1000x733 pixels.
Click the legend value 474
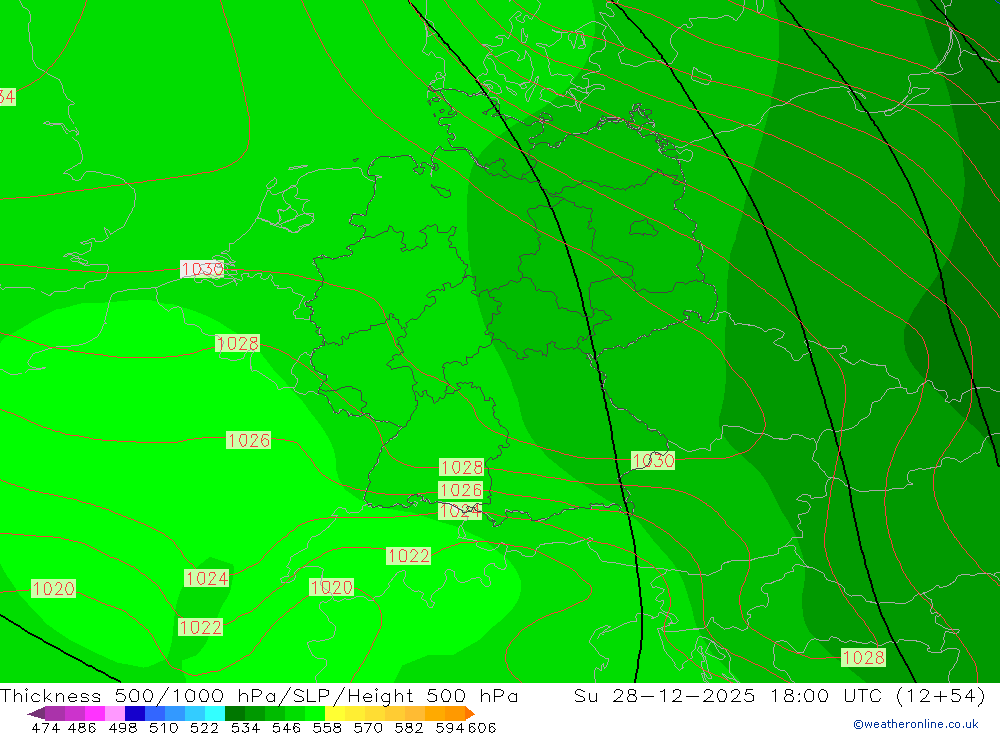point(45,728)
